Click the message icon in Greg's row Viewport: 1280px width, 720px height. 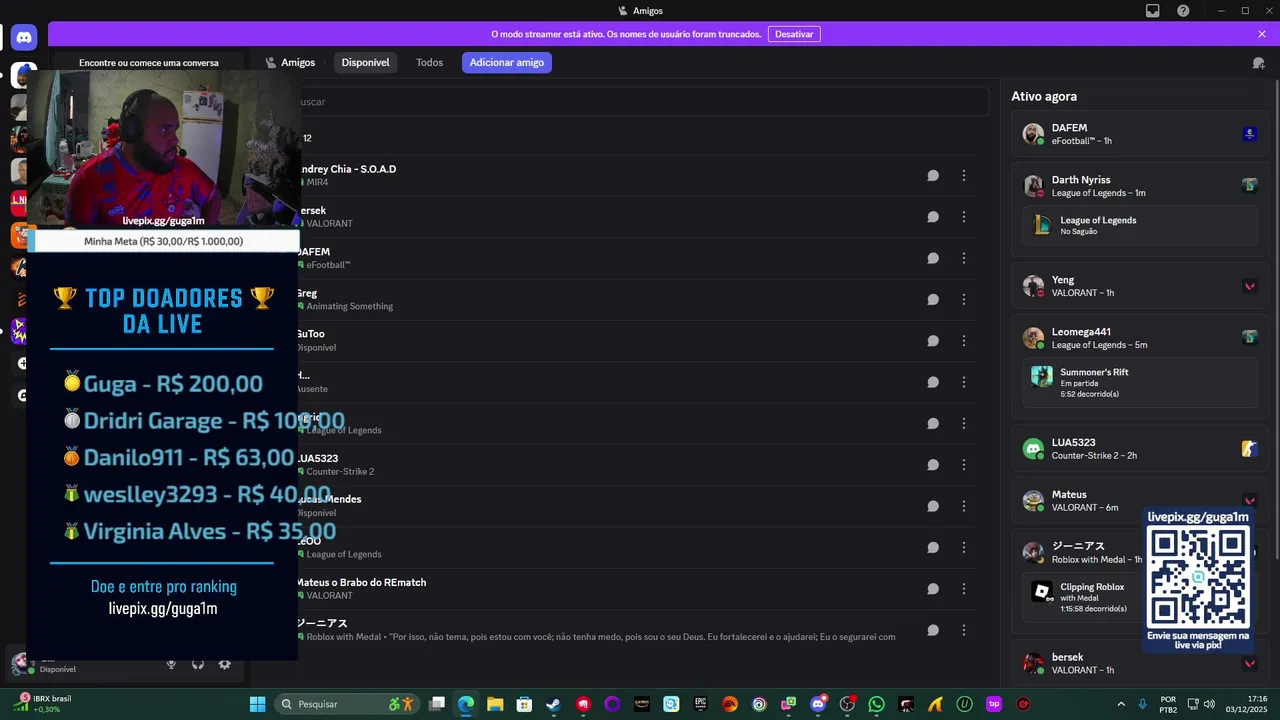point(933,300)
